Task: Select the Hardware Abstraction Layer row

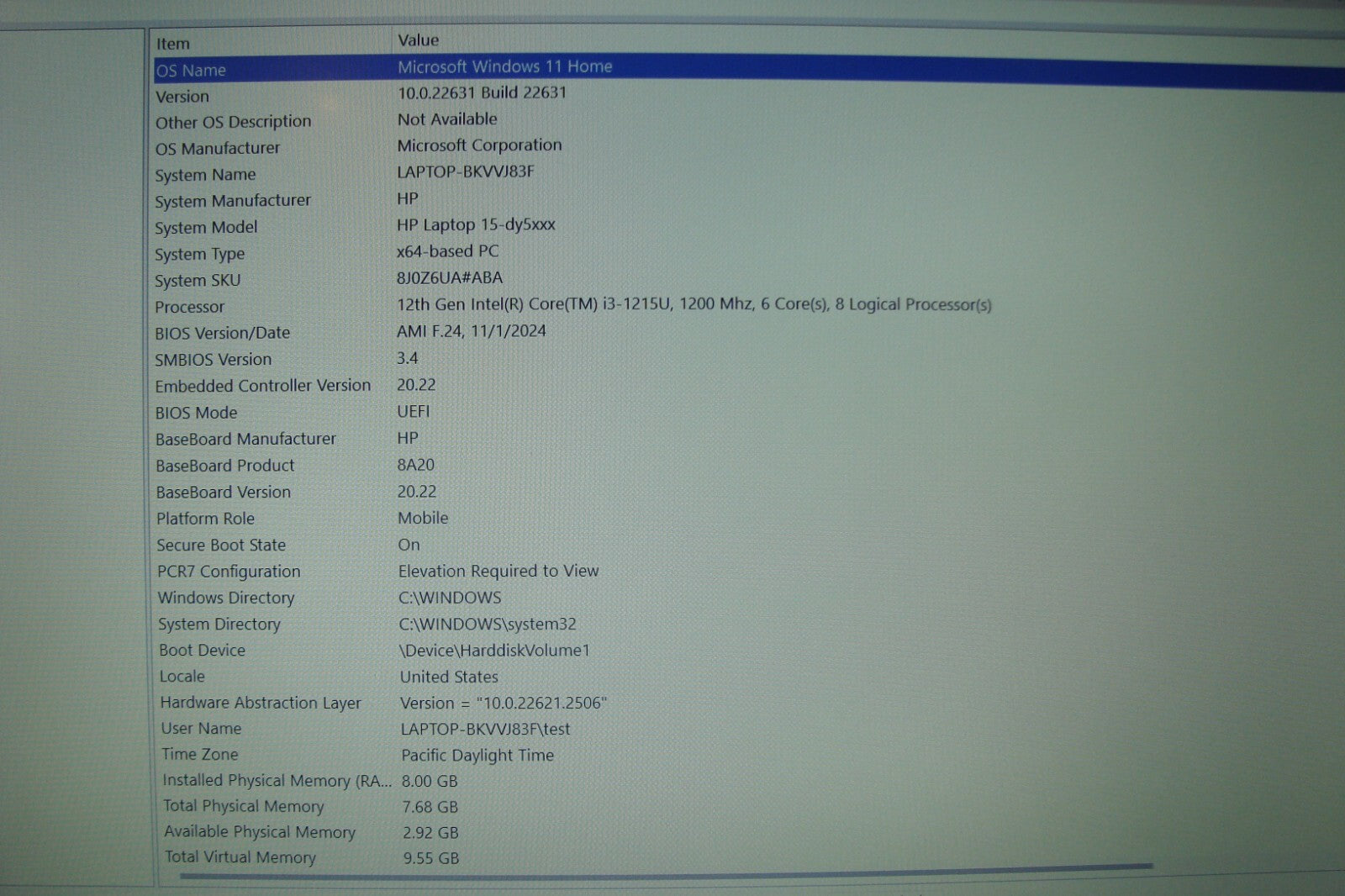Action: (261, 703)
